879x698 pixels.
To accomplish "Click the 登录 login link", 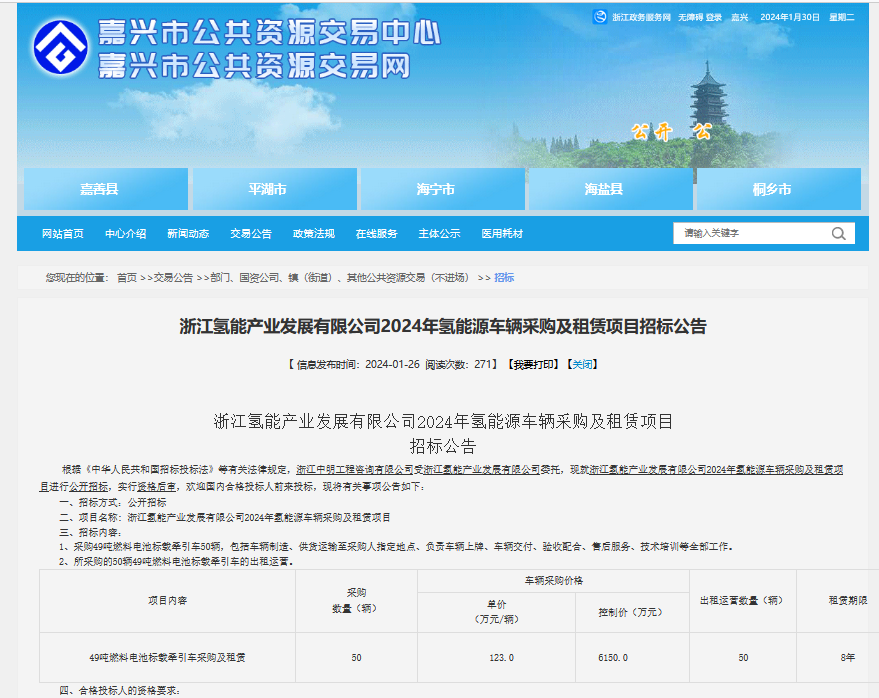I will click(713, 17).
